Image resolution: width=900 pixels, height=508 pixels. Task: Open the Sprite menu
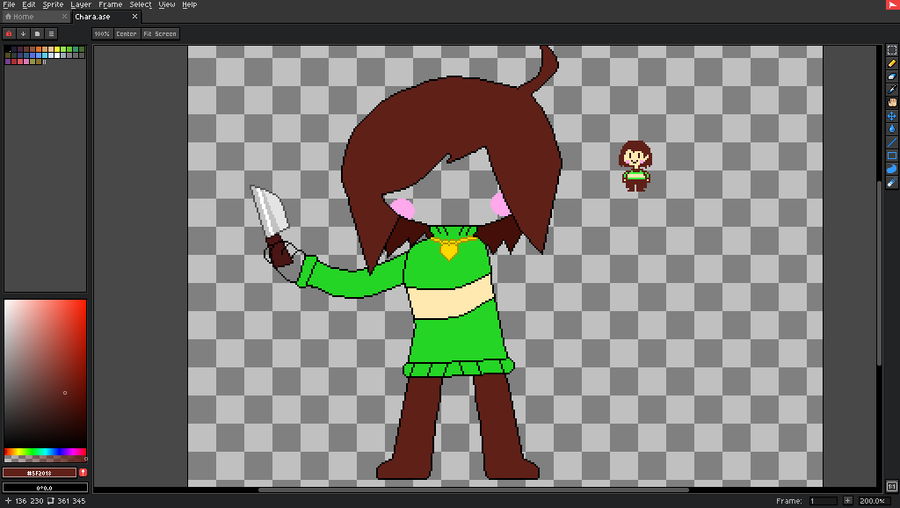pyautogui.click(x=53, y=5)
